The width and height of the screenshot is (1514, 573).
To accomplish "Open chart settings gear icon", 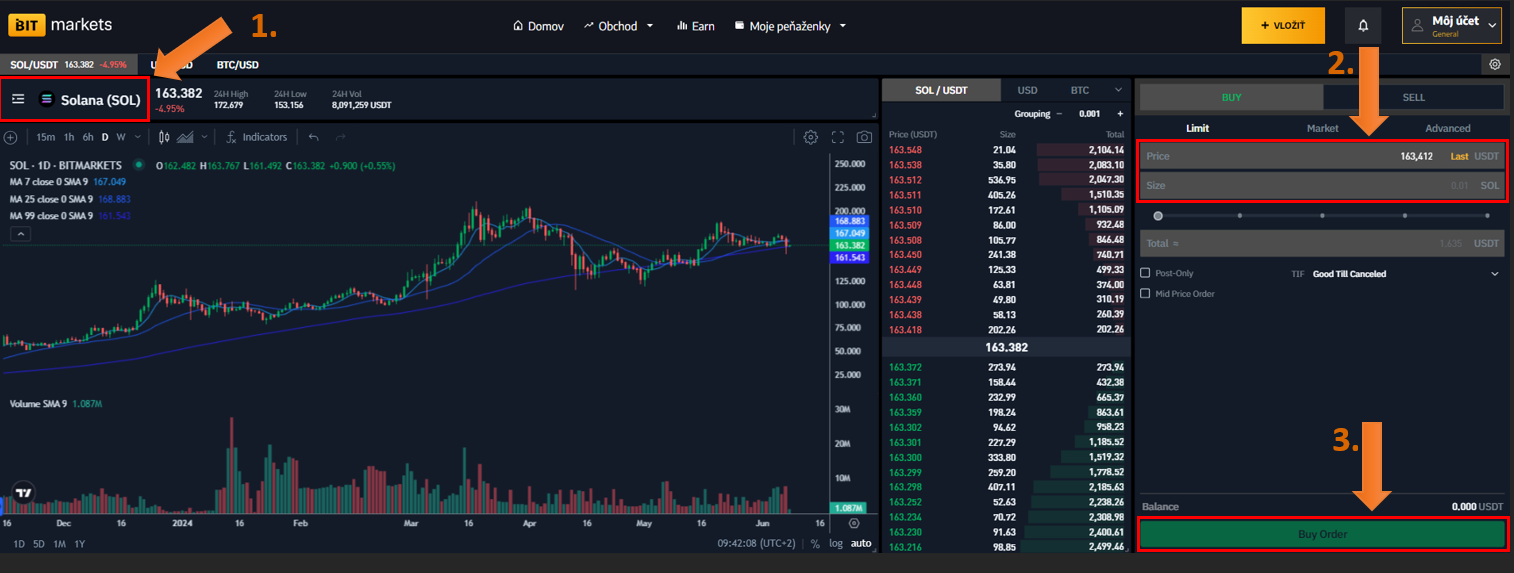I will coord(810,137).
